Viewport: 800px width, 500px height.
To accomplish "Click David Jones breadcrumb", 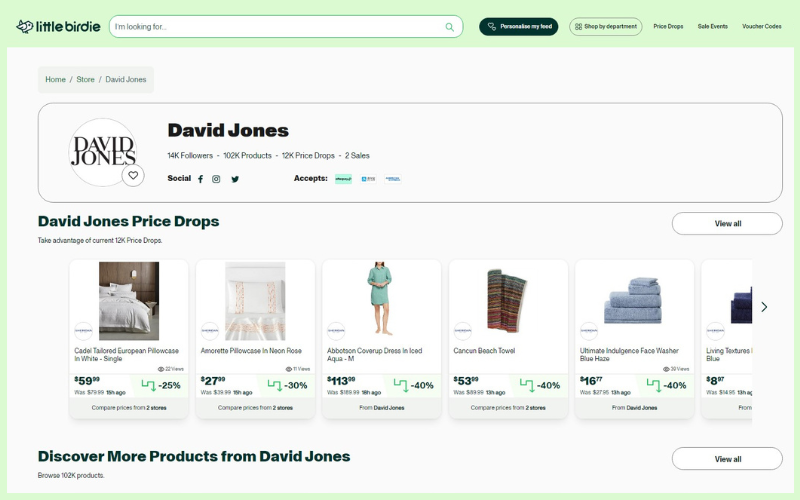I will [x=126, y=80].
